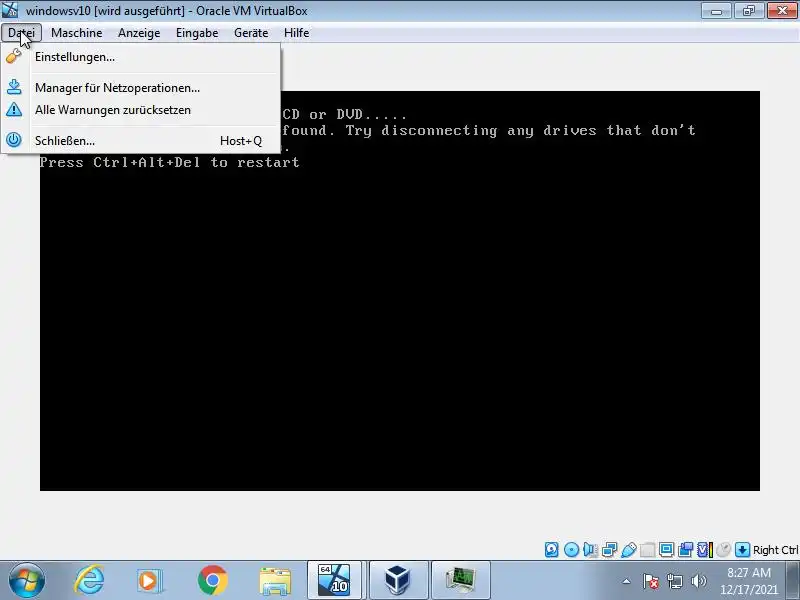Viewport: 800px width, 600px height.
Task: Open the Action Center flag icon
Action: coord(651,581)
